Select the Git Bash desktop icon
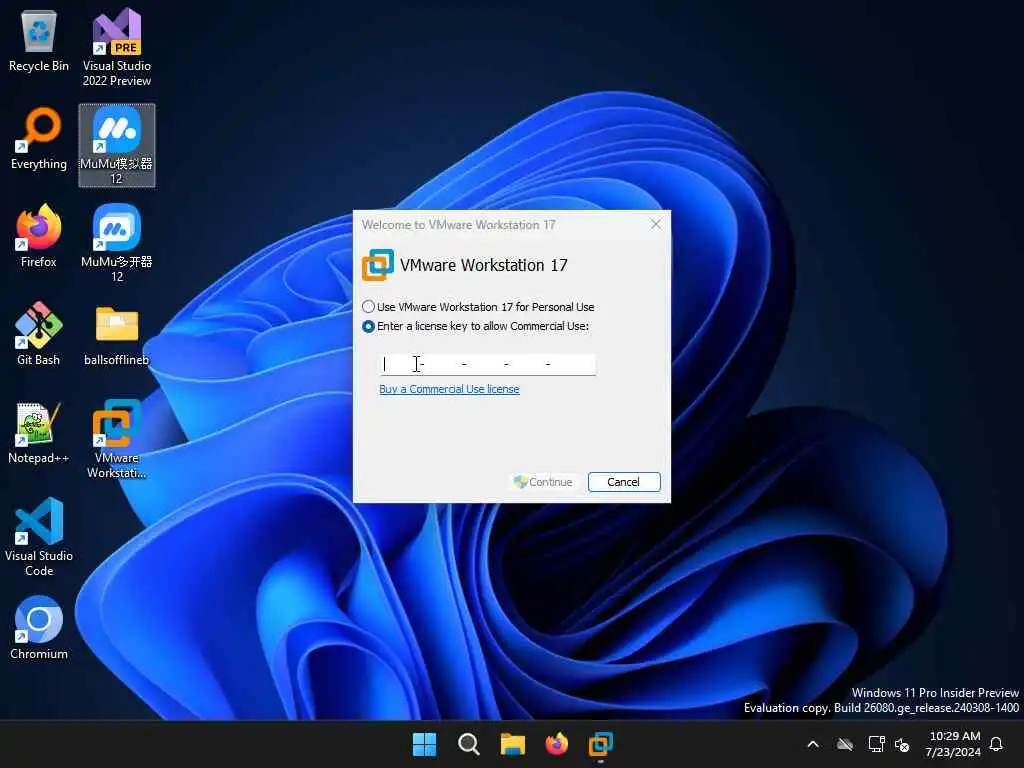 [39, 334]
